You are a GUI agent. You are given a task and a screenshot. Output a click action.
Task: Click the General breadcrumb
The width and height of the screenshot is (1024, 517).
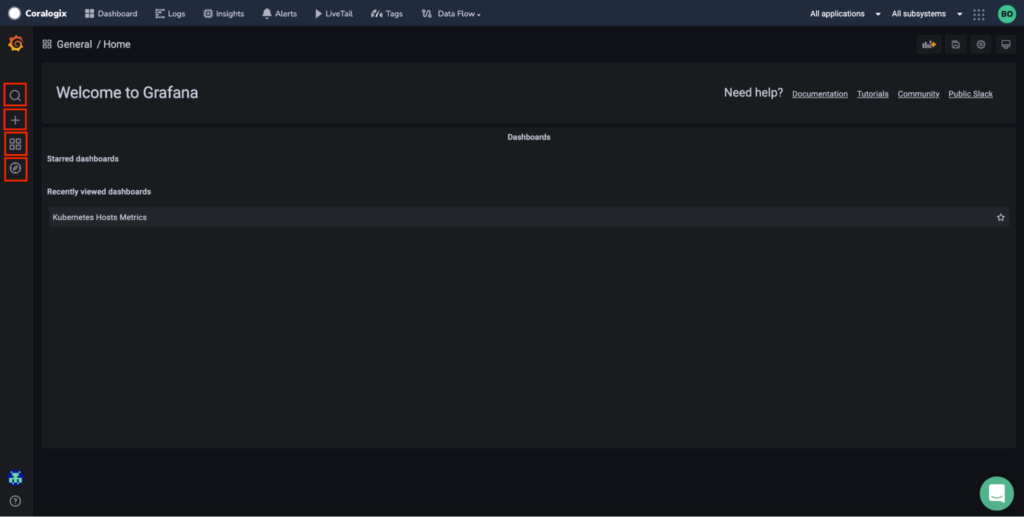[x=74, y=44]
